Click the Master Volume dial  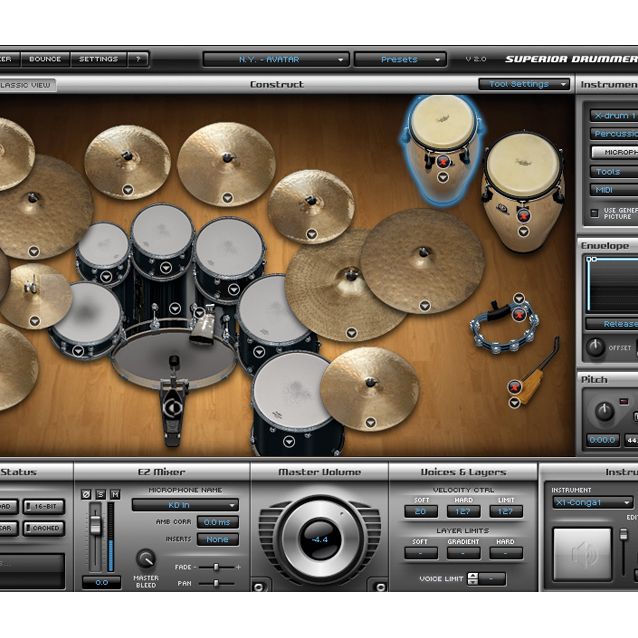tap(319, 540)
